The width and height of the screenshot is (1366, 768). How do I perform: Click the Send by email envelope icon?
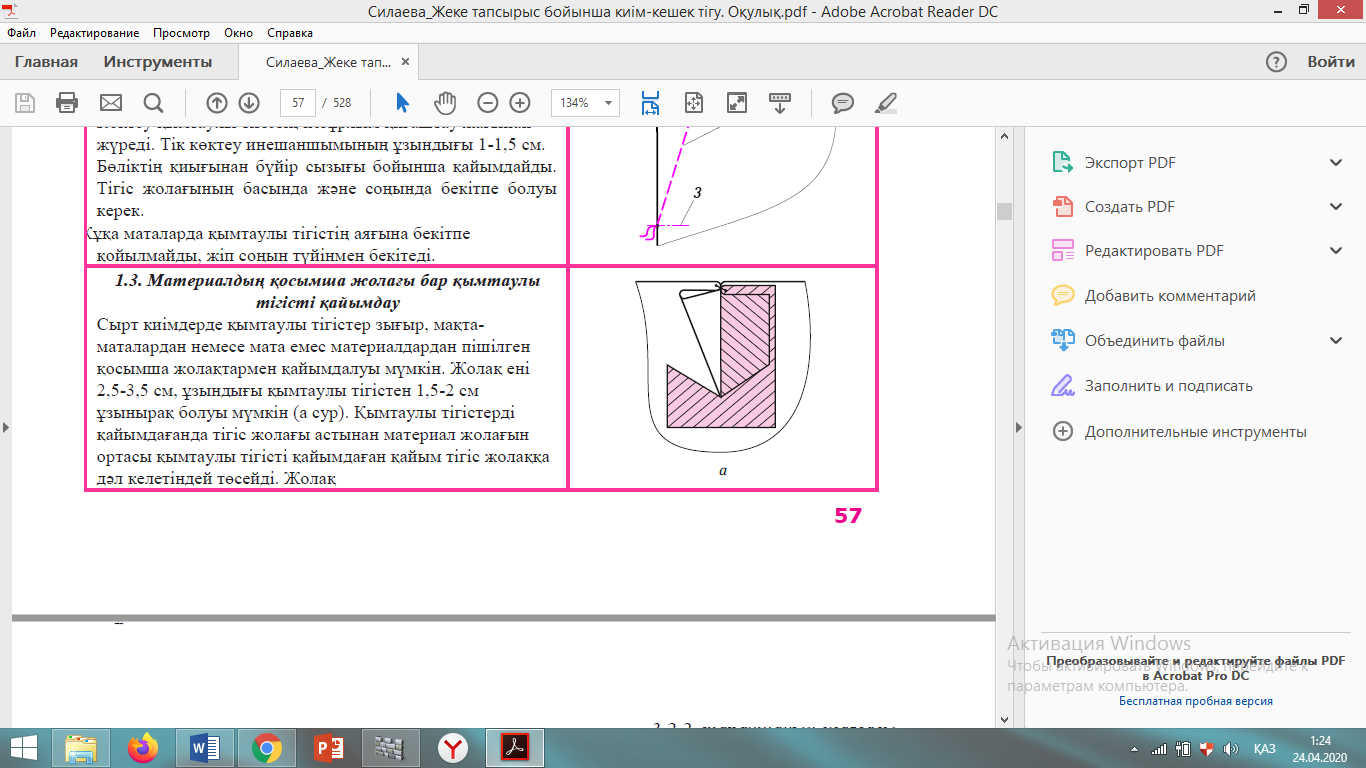110,102
